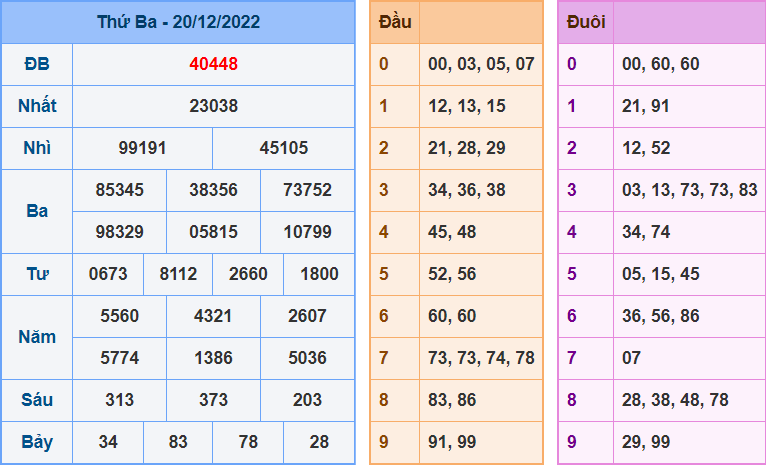The image size is (766, 465).
Task: Click the Đầu column header
Action: pos(395,22)
